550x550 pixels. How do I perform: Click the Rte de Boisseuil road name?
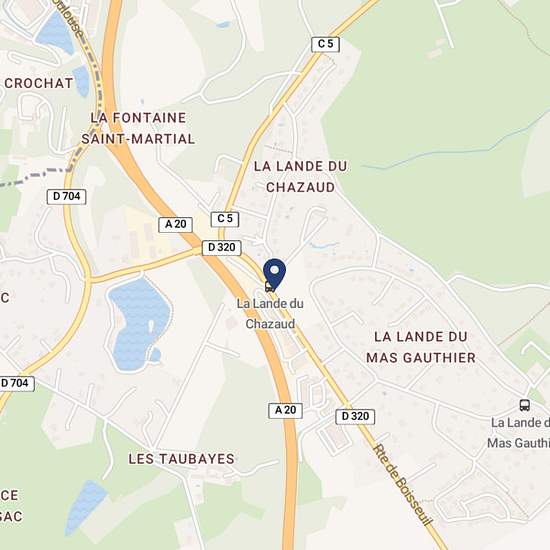coord(402,485)
